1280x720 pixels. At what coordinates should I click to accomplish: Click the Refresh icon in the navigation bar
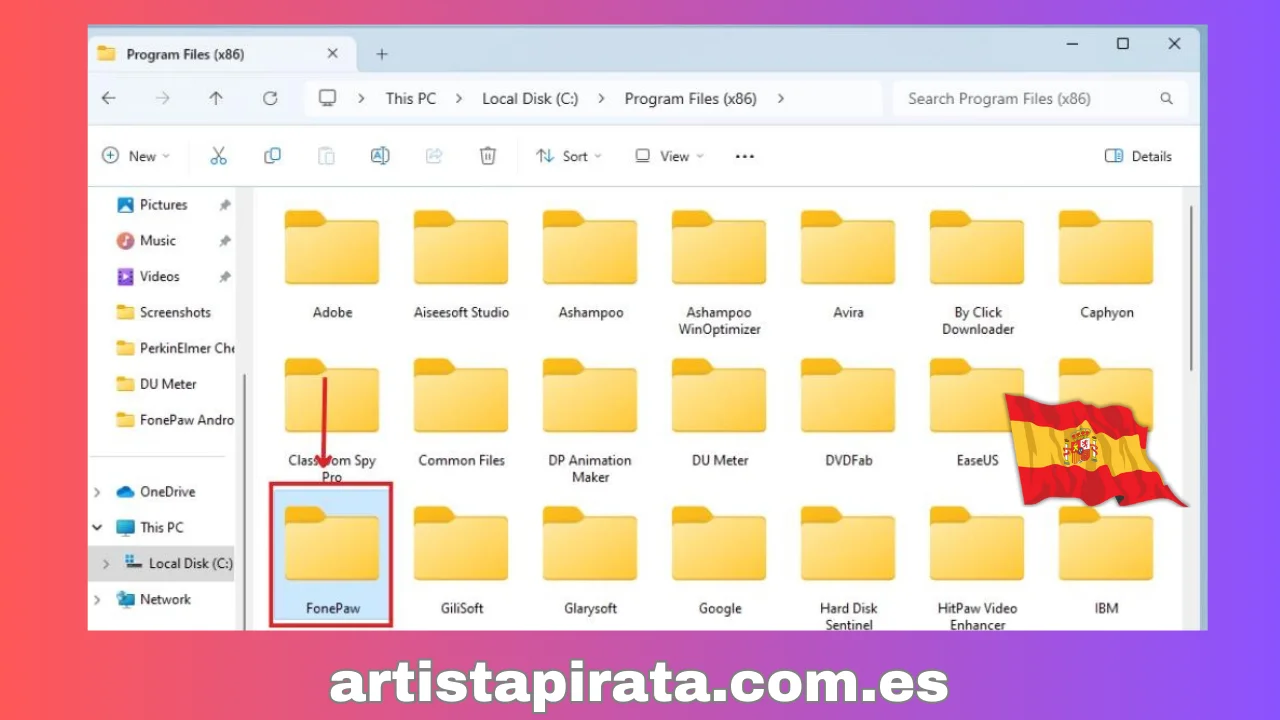point(270,98)
